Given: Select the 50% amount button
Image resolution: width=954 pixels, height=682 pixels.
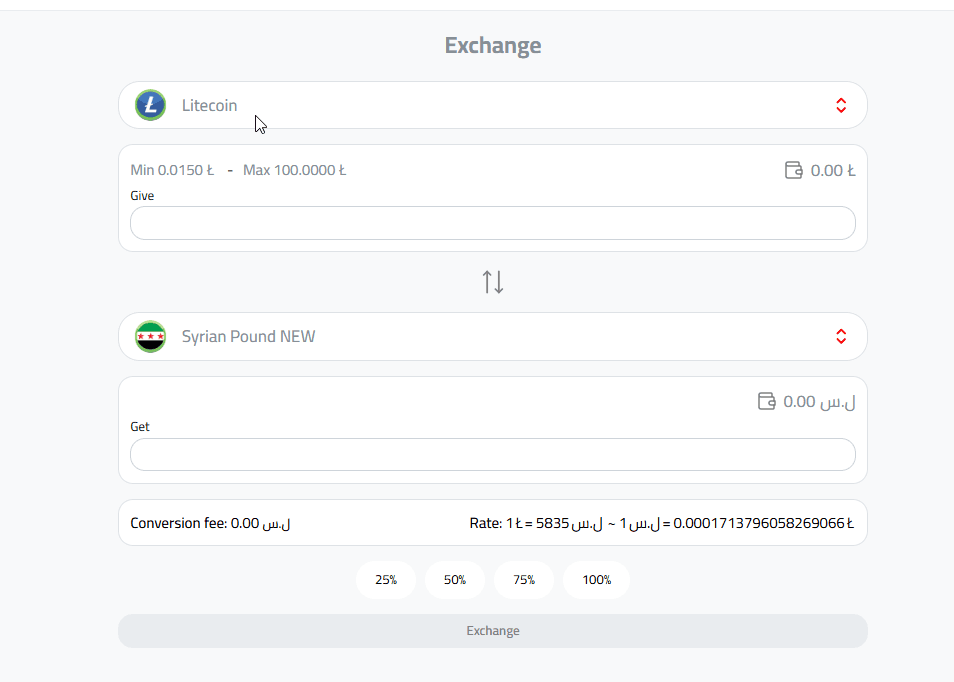Looking at the screenshot, I should point(454,580).
